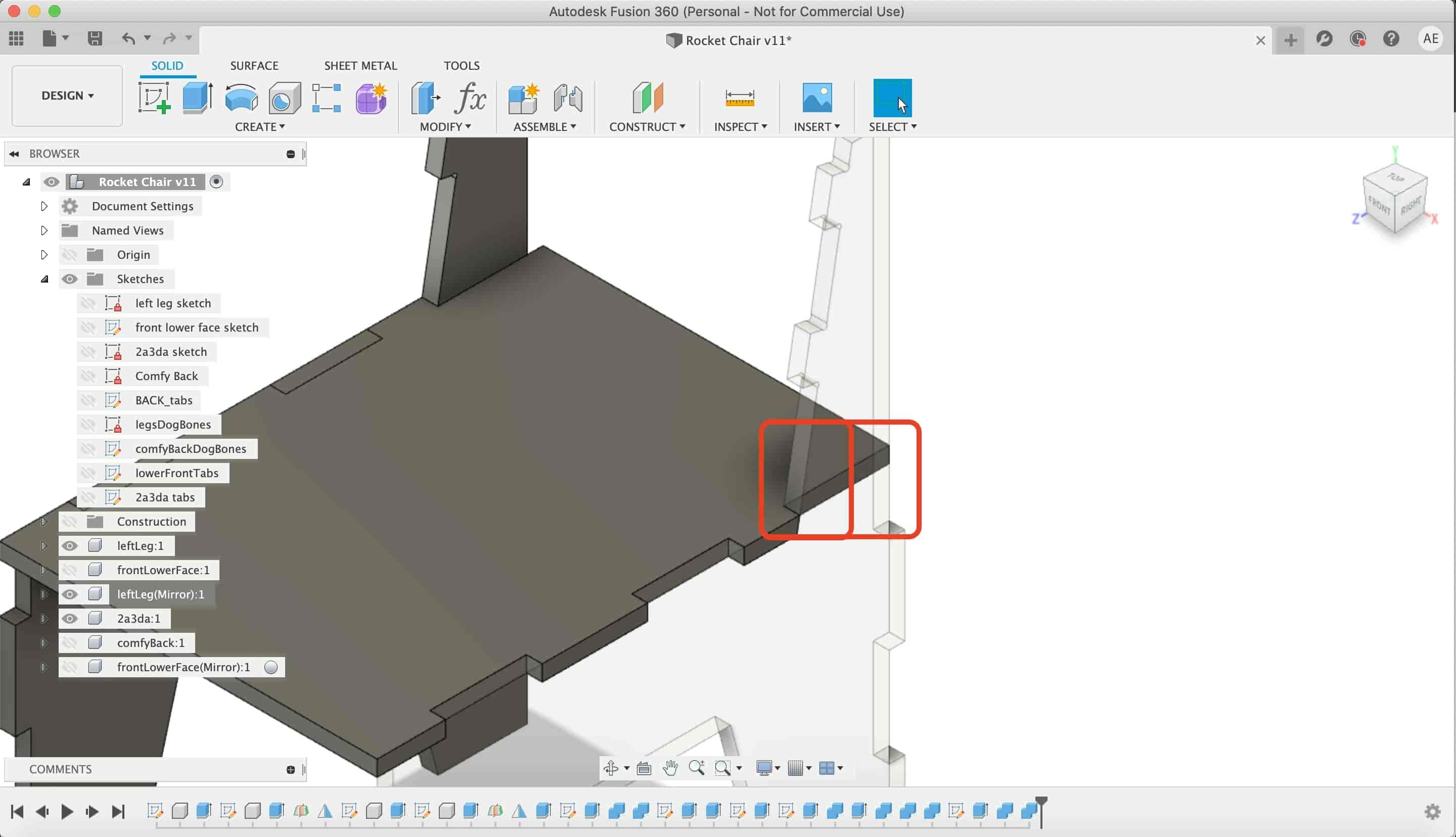Open the AE user profile
The height and width of the screenshot is (837, 1456).
1431,38
